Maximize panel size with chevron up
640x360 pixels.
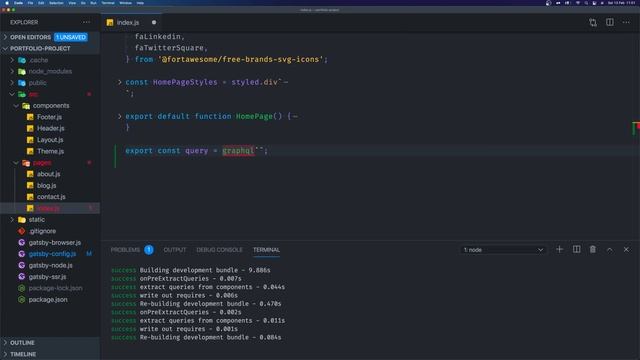point(609,249)
